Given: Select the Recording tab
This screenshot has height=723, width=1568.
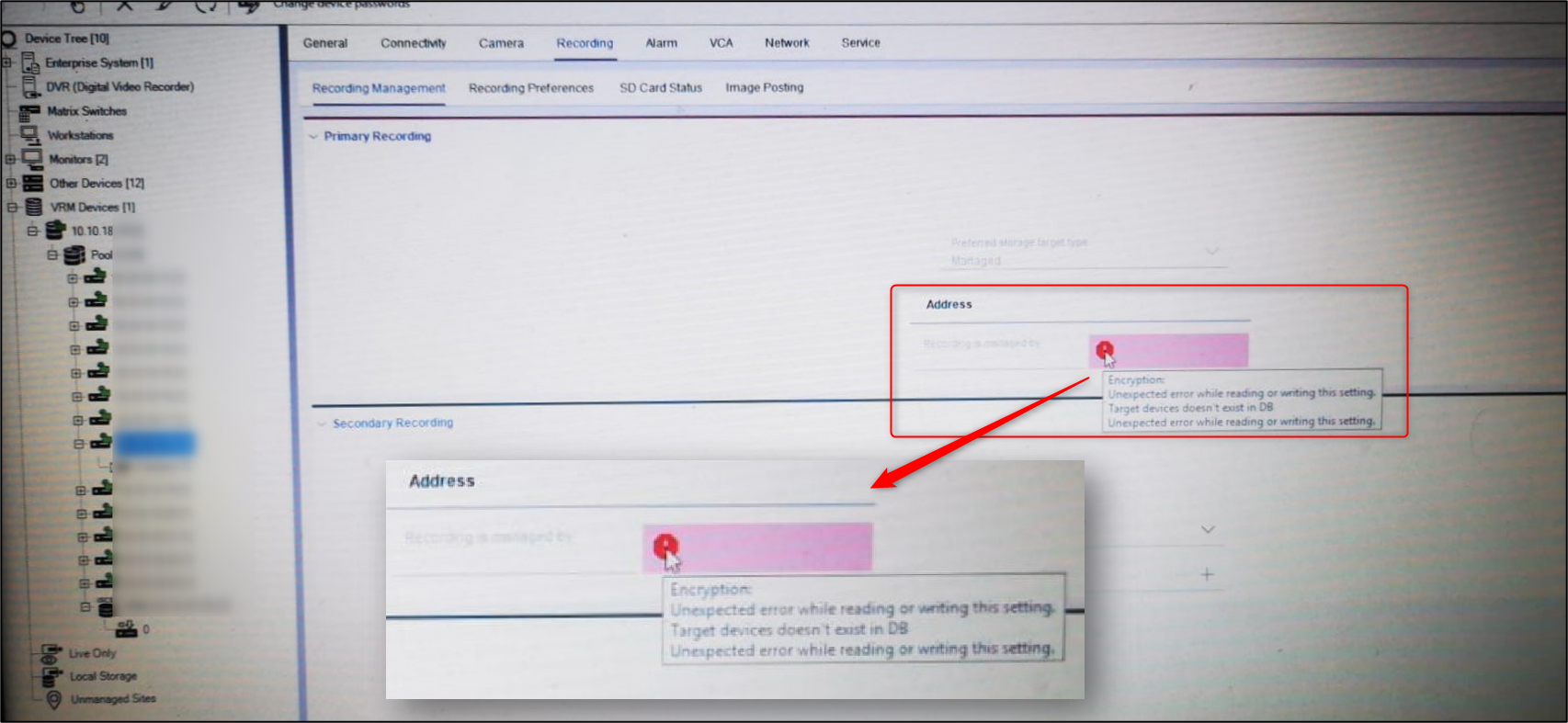Looking at the screenshot, I should click(x=585, y=43).
